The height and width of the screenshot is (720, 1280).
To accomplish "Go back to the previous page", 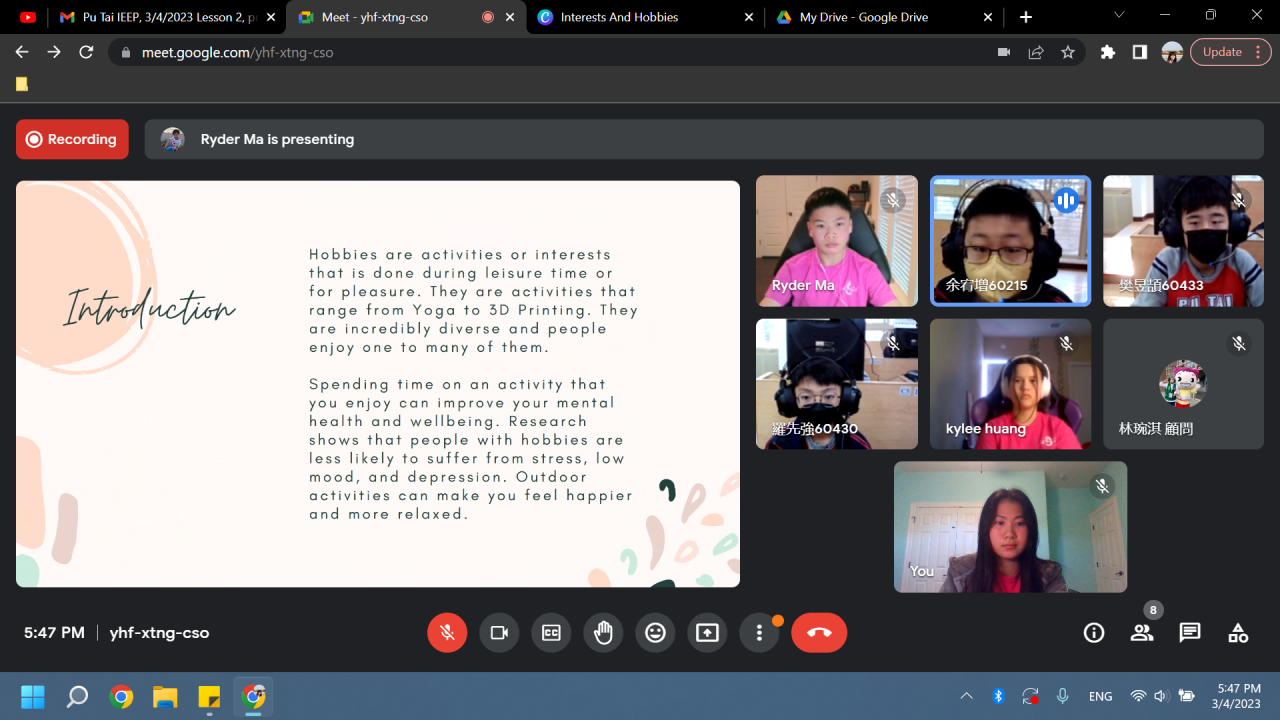I will (22, 52).
